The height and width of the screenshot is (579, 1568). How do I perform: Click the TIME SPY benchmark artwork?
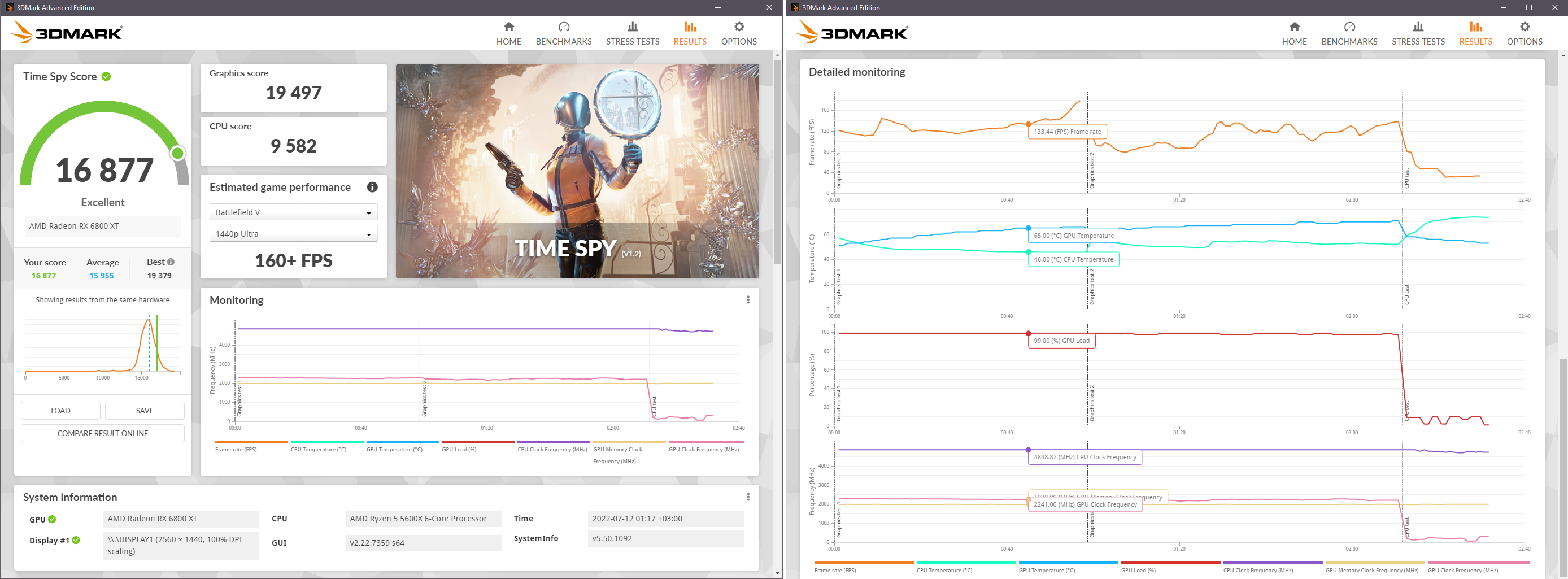(x=577, y=171)
